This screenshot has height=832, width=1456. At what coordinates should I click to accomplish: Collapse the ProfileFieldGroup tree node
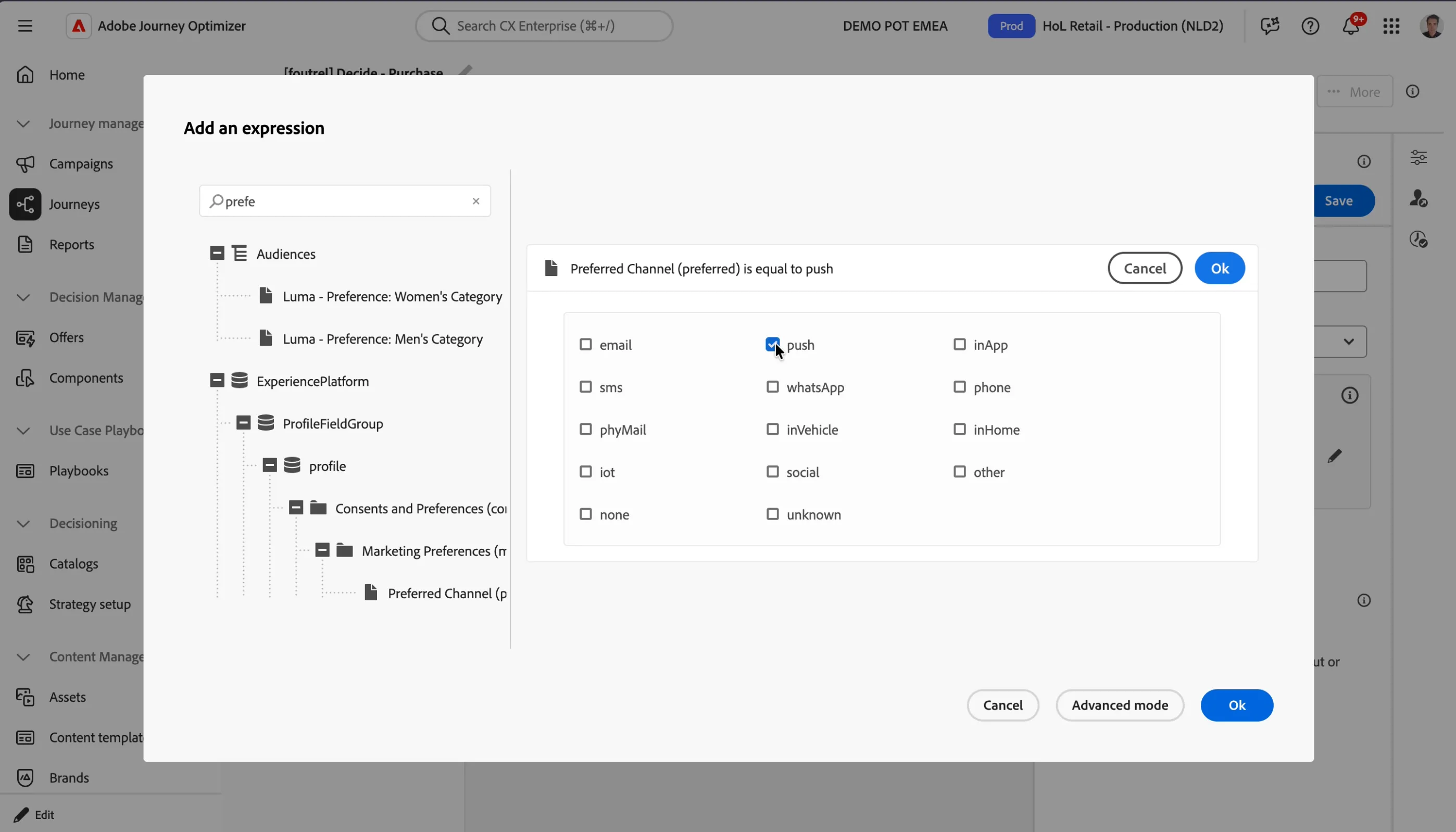click(x=243, y=423)
